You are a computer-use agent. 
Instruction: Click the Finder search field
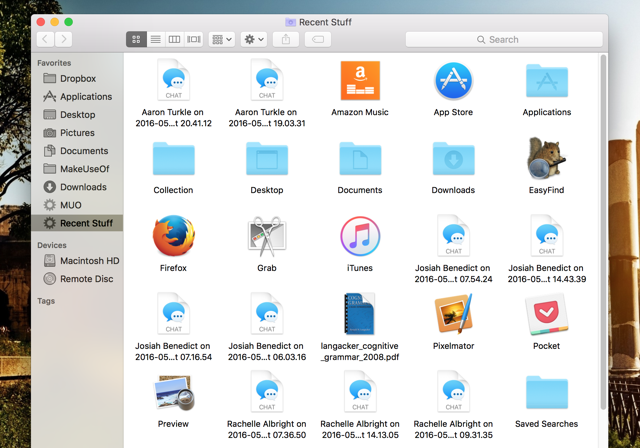[x=504, y=39]
